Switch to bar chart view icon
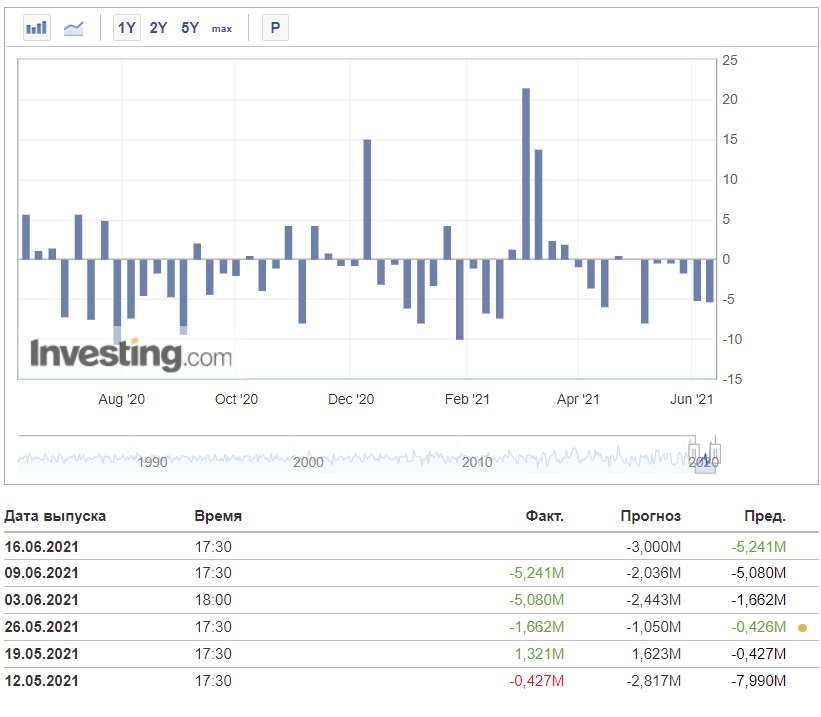The height and width of the screenshot is (717, 821). [x=37, y=28]
